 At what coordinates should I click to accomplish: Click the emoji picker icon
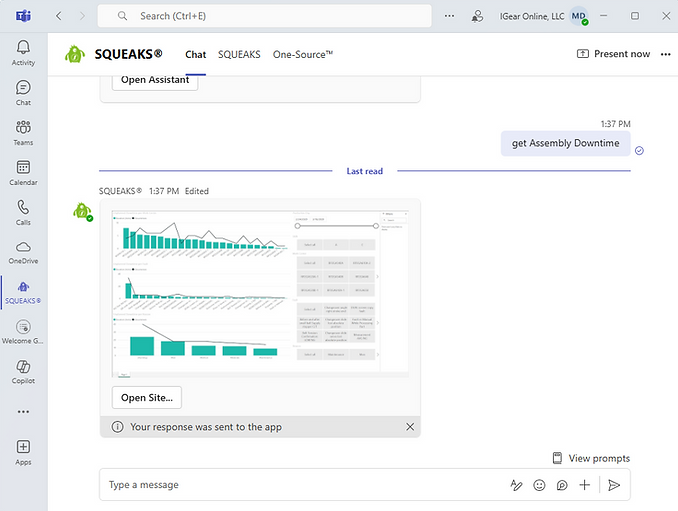click(x=540, y=485)
